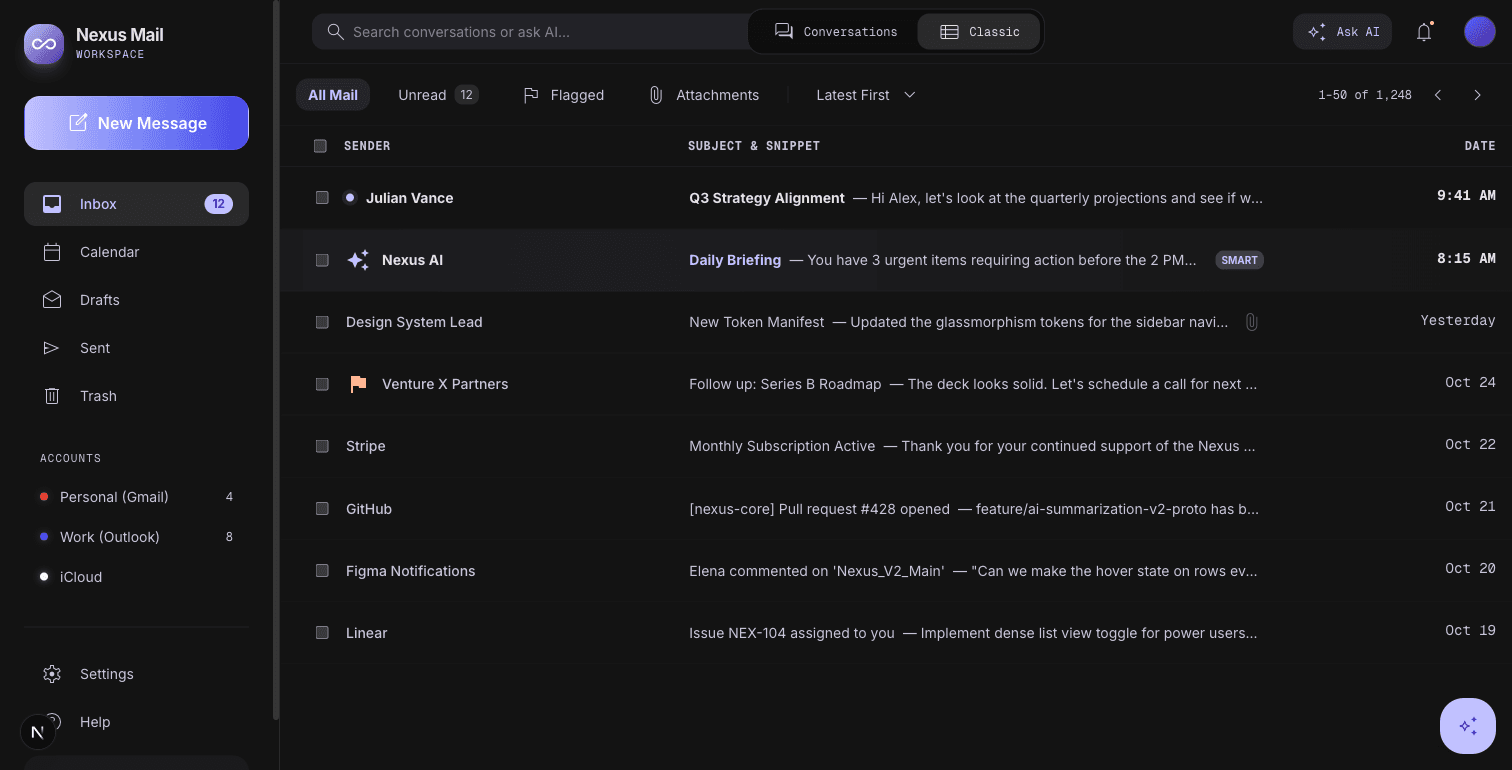Switch to Classic view
The height and width of the screenshot is (770, 1512).
980,32
